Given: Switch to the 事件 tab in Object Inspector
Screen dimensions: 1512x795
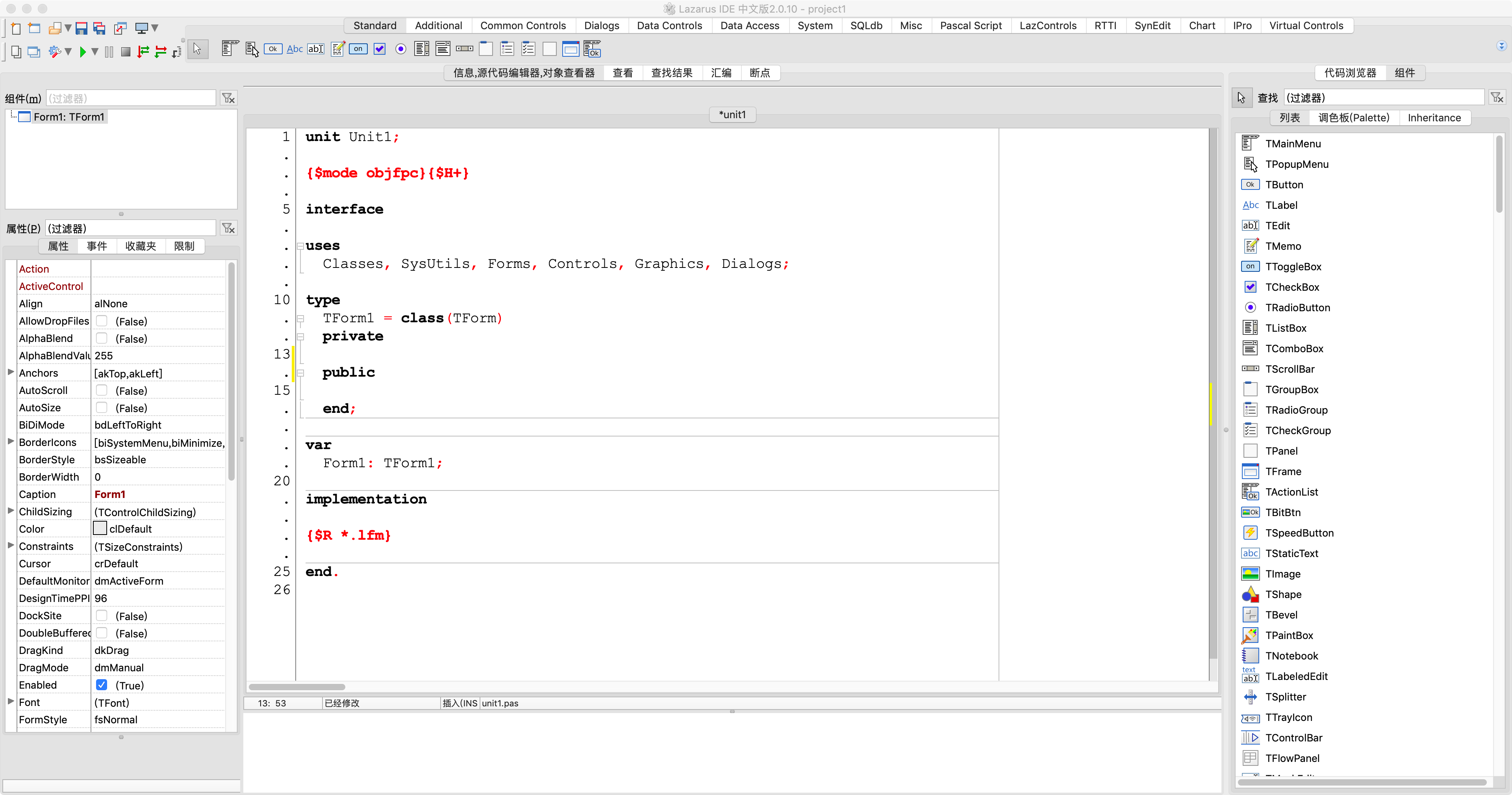Looking at the screenshot, I should coord(97,246).
